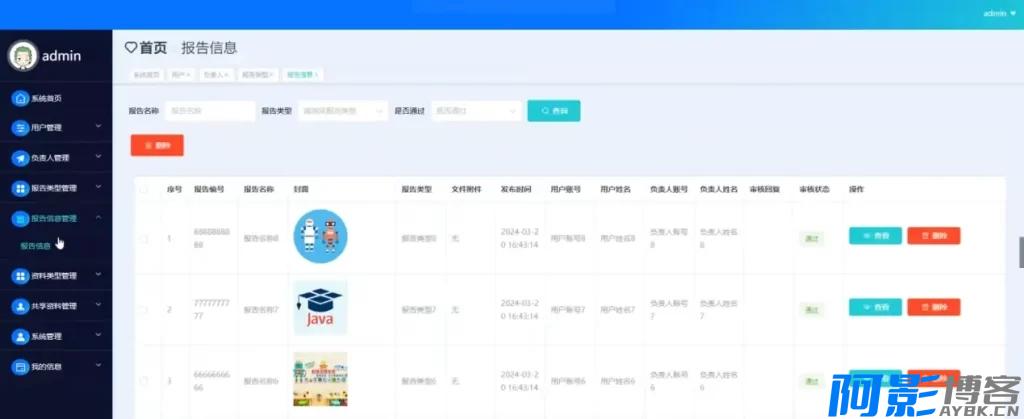The image size is (1024, 419).
Task: Switch to the 报告类型 tab
Action: pyautogui.click(x=258, y=75)
